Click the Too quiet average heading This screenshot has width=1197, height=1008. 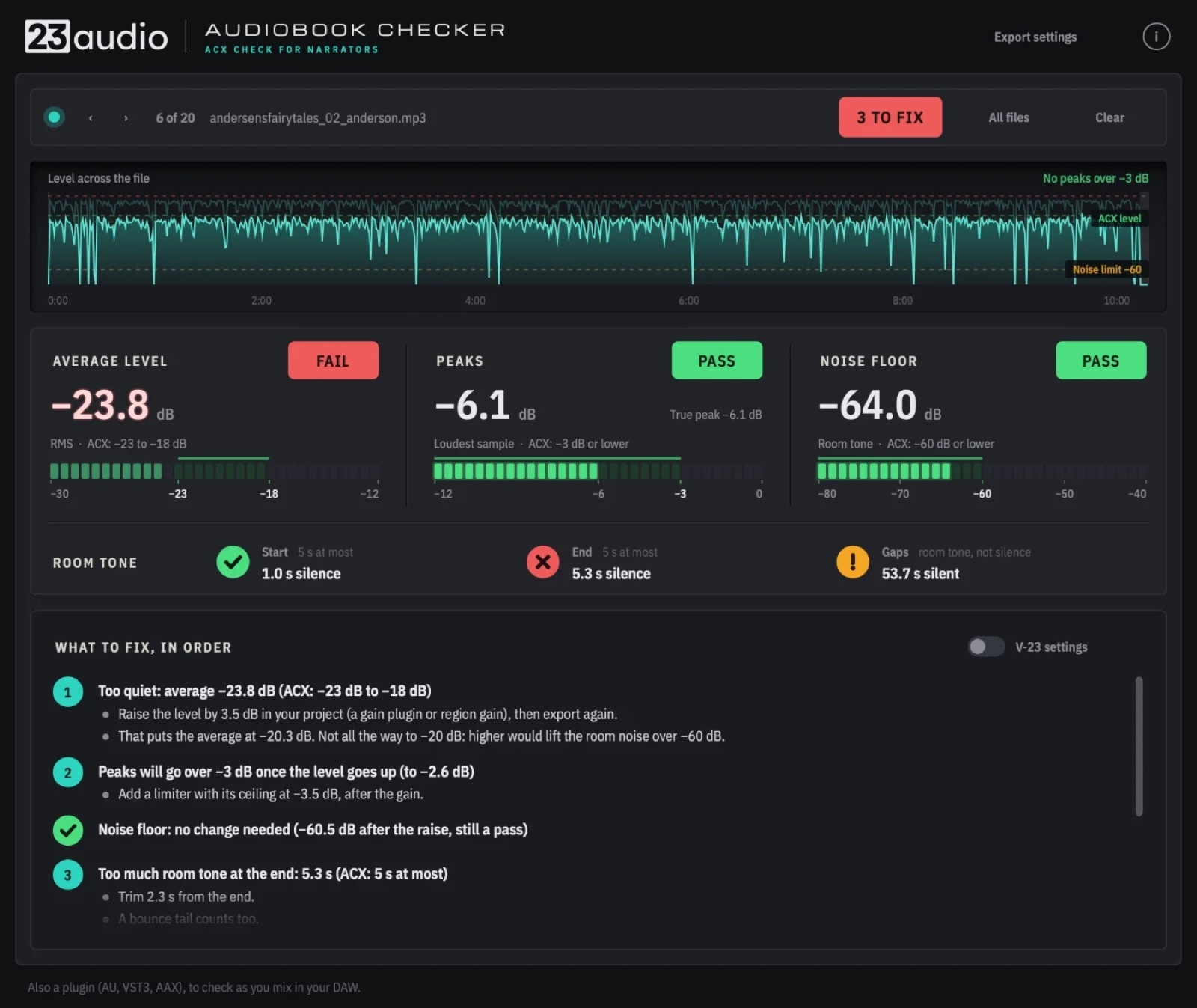[265, 691]
